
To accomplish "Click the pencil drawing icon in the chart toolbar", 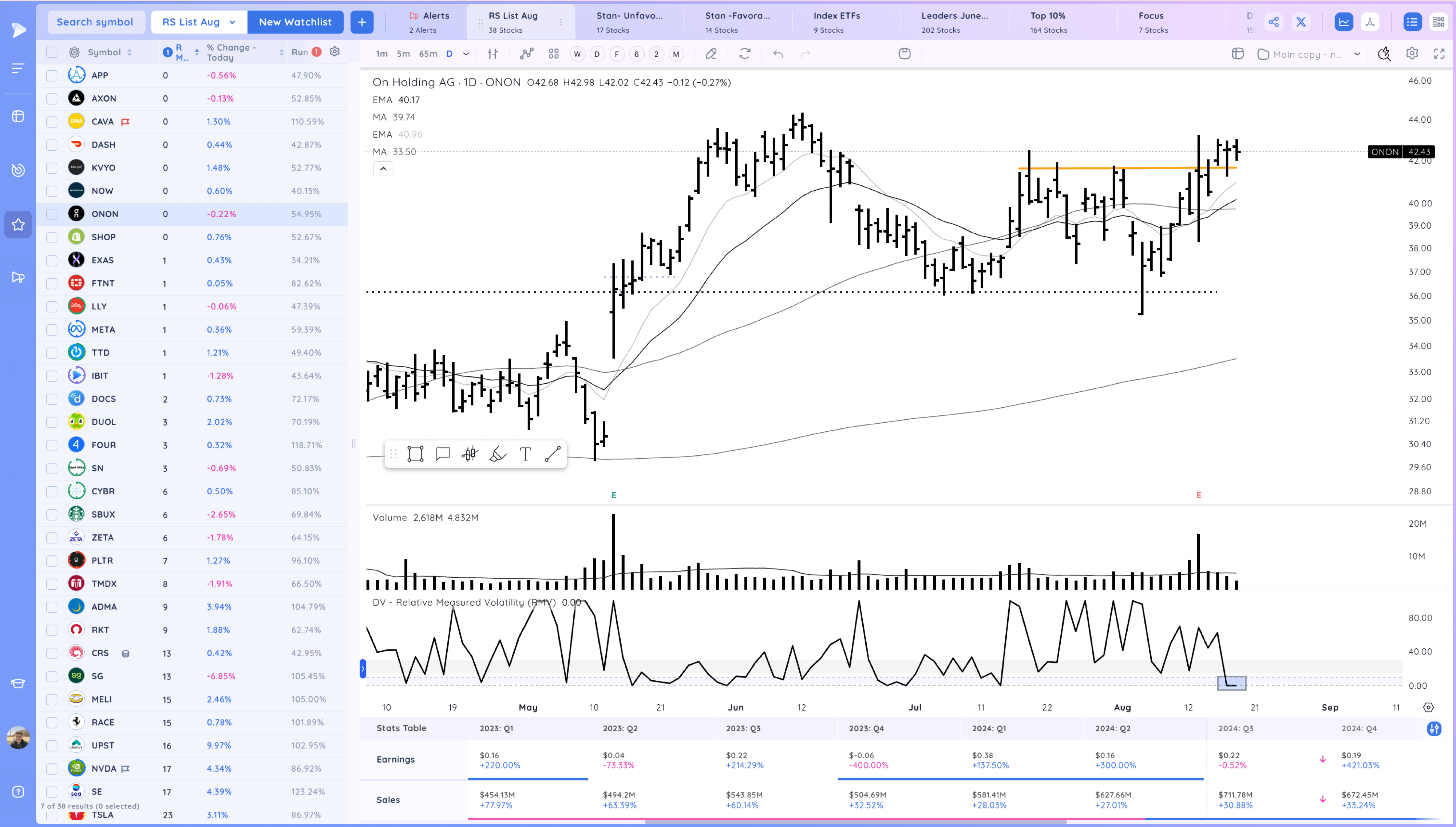I will click(x=711, y=54).
